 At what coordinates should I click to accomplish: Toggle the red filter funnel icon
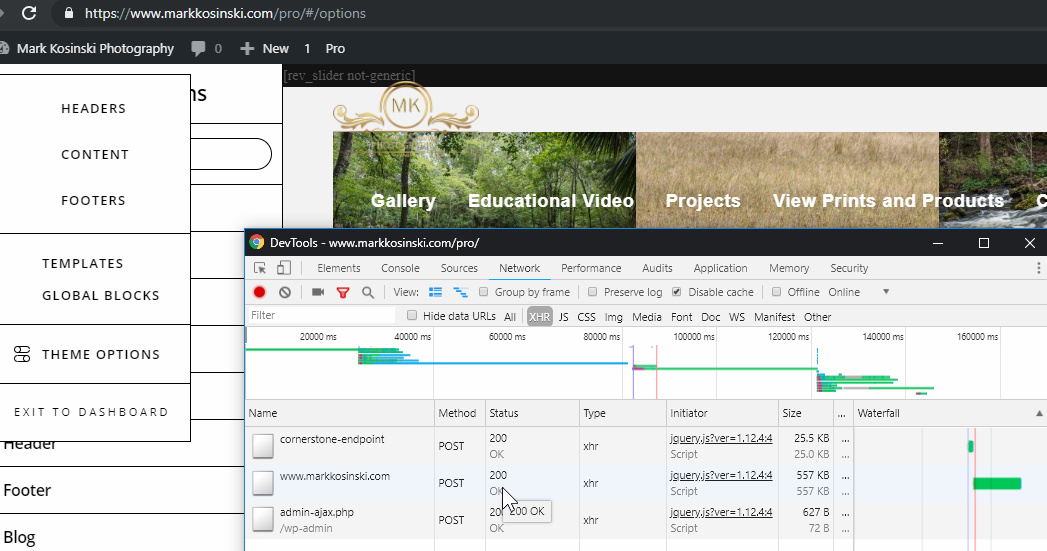pyautogui.click(x=343, y=293)
